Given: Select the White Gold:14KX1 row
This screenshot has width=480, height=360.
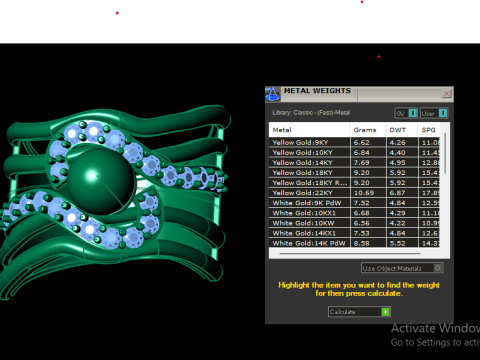Looking at the screenshot, I should tap(354, 233).
